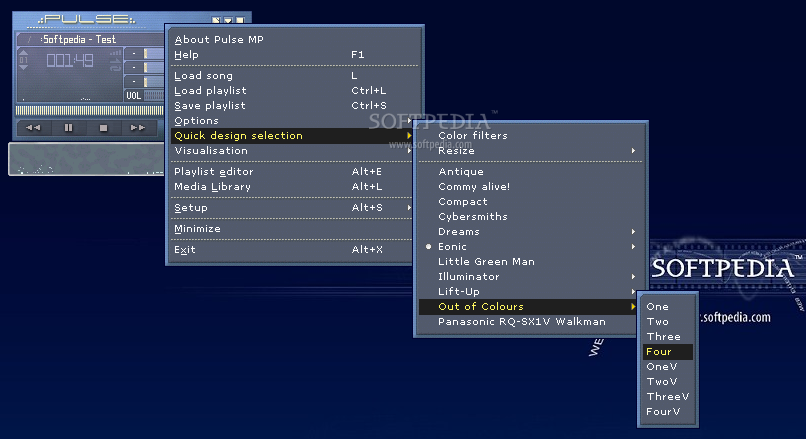Image resolution: width=806 pixels, height=439 pixels.
Task: Select the Eonic design radio bullet
Action: [x=428, y=247]
